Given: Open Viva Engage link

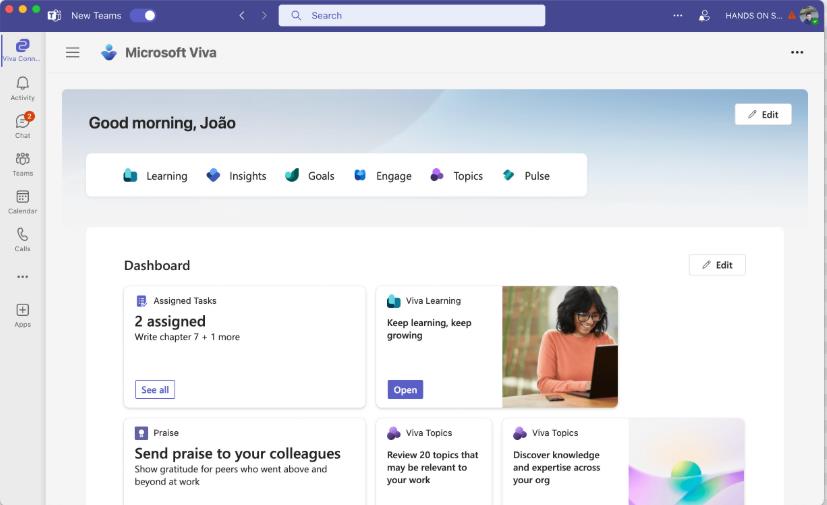Looking at the screenshot, I should (x=382, y=176).
